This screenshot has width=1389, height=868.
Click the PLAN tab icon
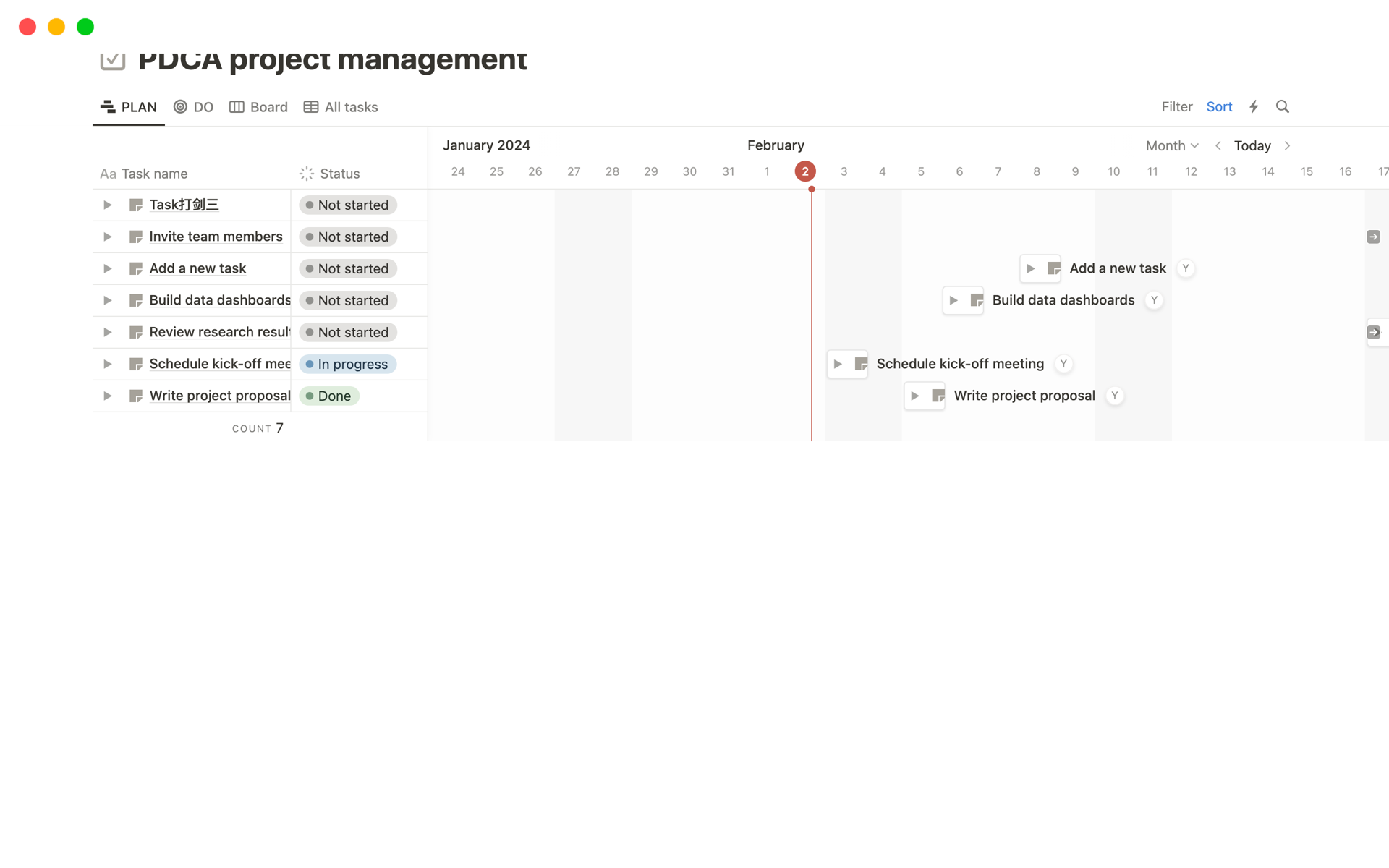(x=108, y=107)
